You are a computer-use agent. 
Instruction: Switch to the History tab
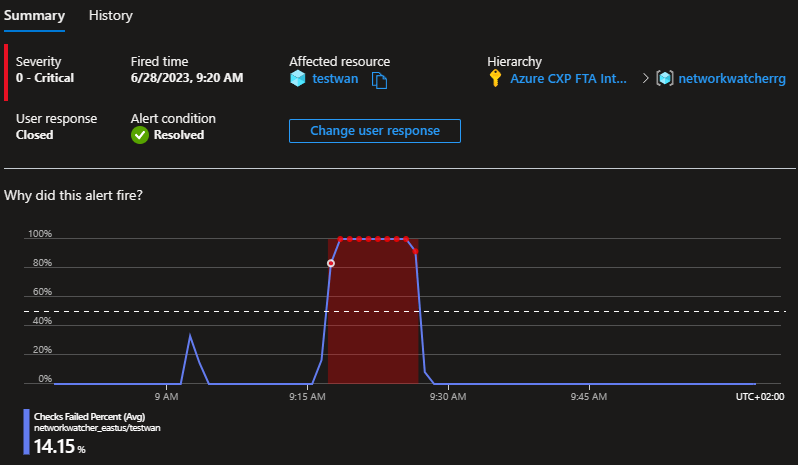pos(110,16)
